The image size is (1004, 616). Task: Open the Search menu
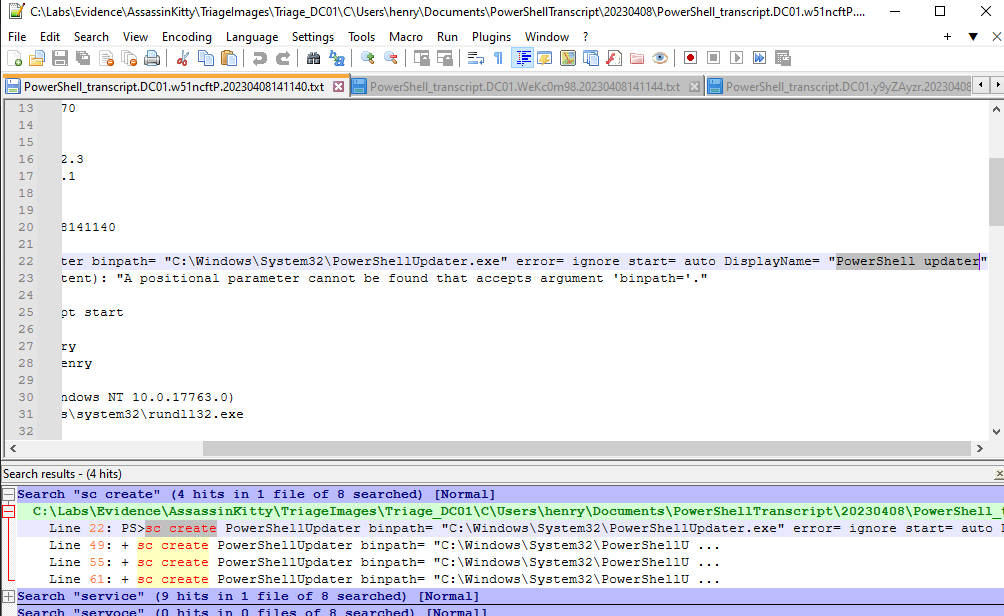pos(92,37)
